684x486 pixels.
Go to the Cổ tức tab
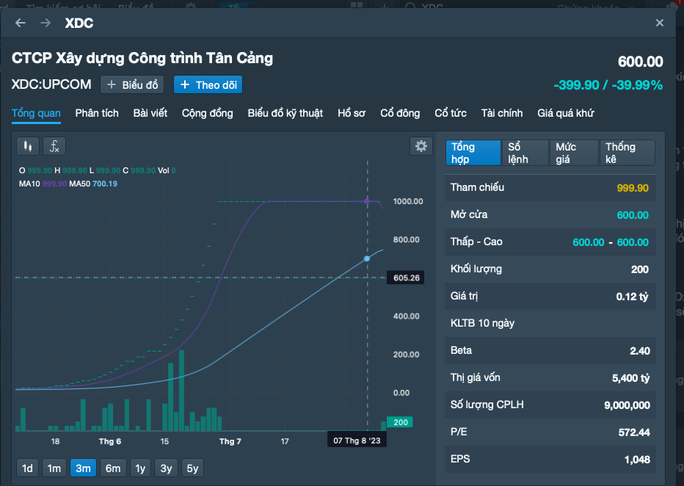click(x=450, y=113)
